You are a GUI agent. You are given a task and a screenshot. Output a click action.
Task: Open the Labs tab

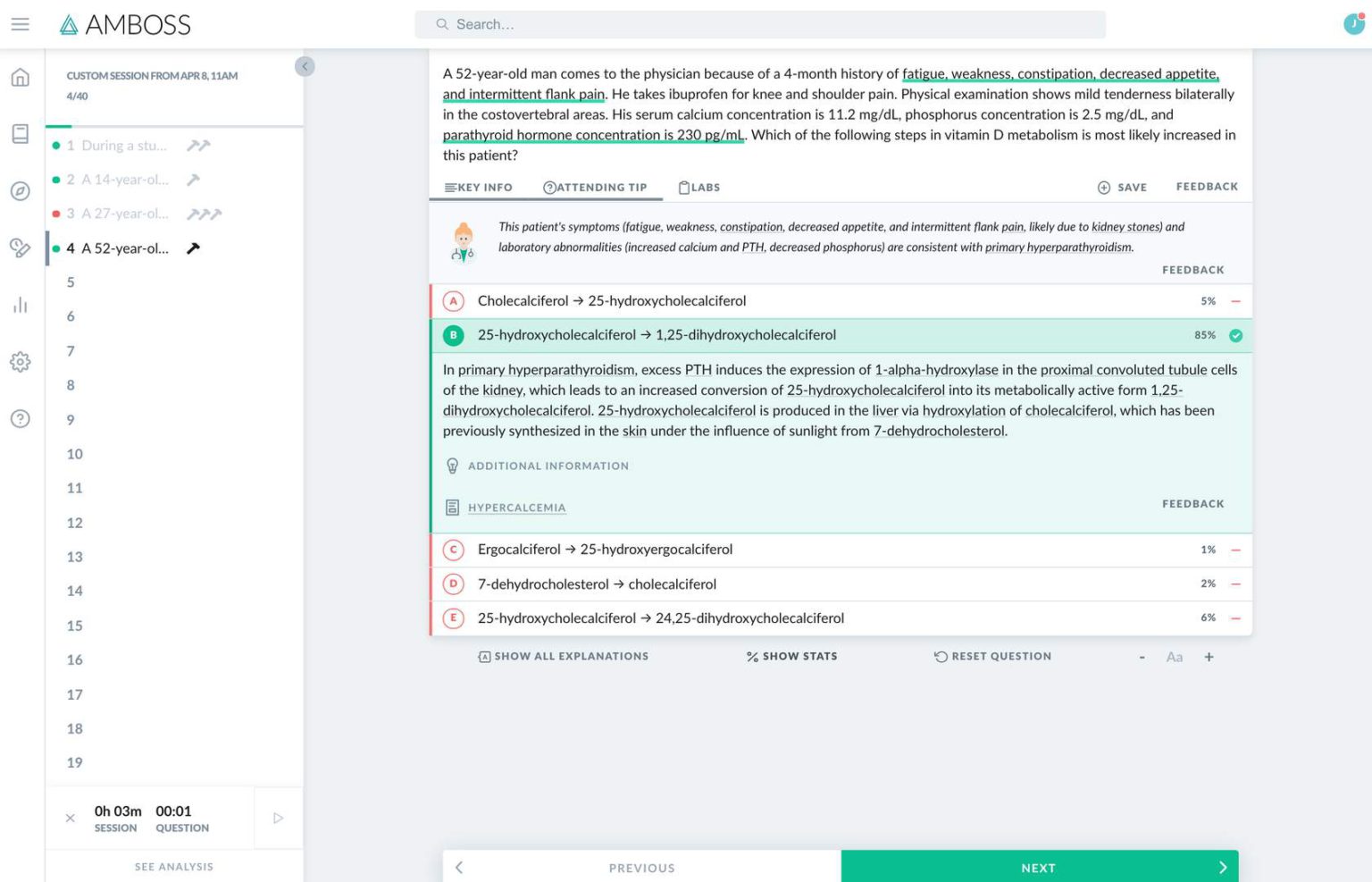coord(699,188)
